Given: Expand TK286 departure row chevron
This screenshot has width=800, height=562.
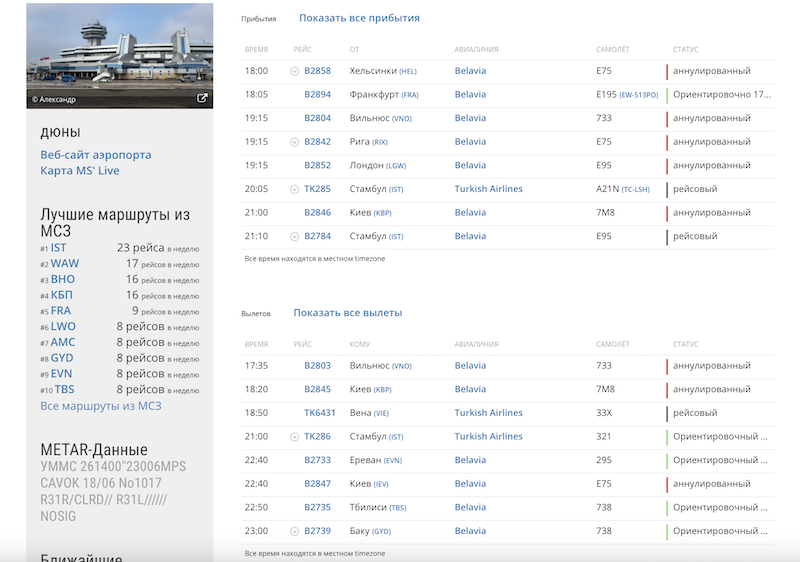Looking at the screenshot, I should (x=294, y=437).
